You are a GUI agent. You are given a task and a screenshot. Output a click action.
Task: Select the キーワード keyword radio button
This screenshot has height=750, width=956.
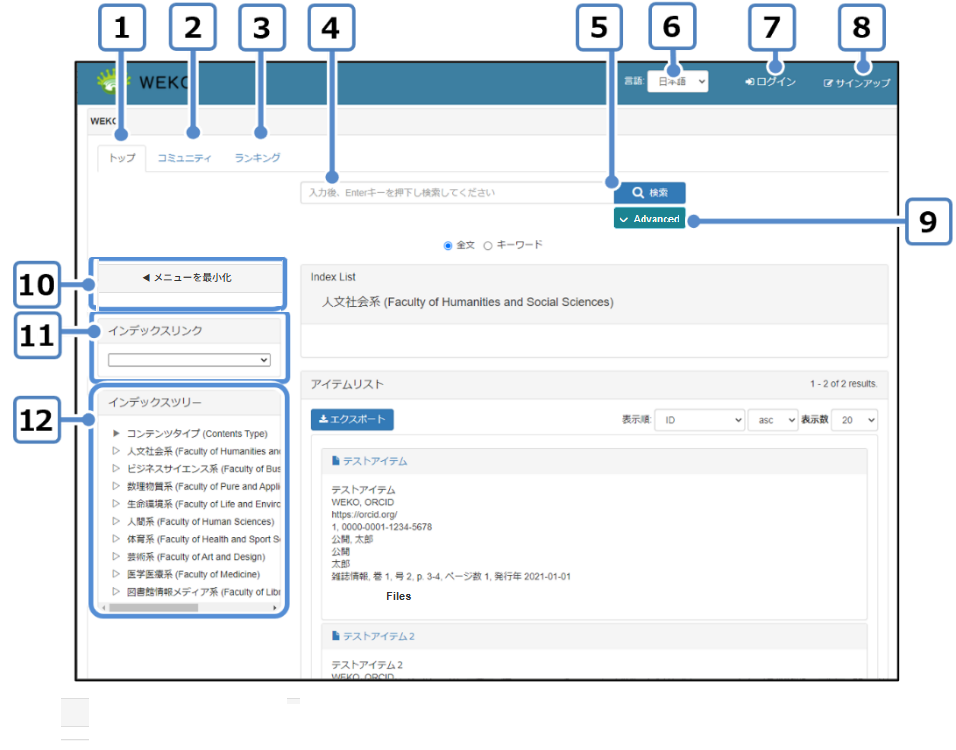(488, 245)
